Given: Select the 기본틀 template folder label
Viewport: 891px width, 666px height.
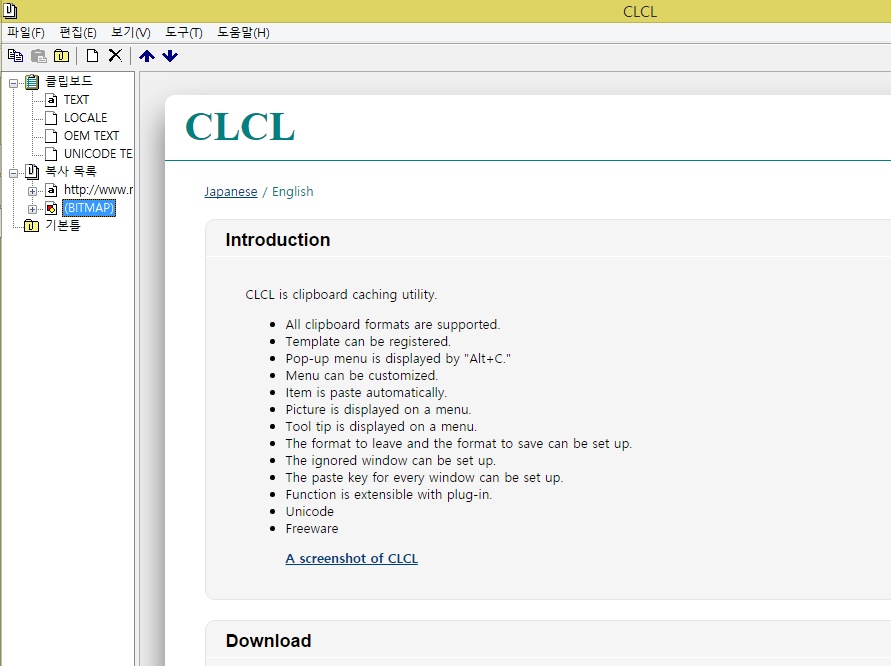Looking at the screenshot, I should point(63,226).
